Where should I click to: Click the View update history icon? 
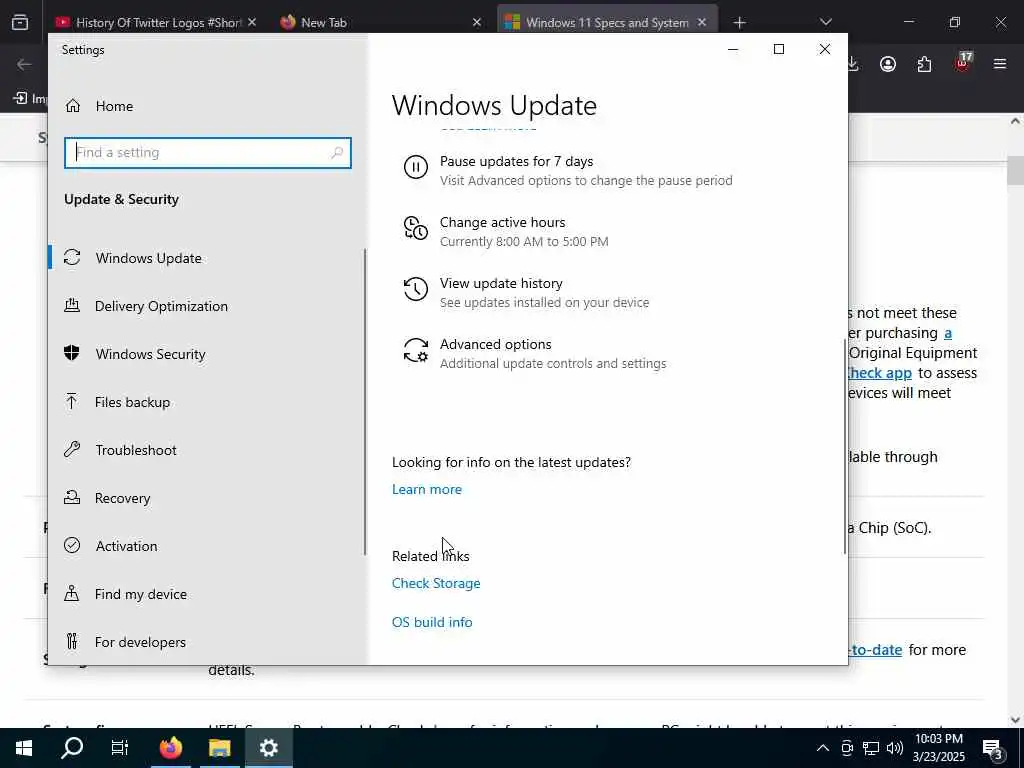tap(416, 289)
